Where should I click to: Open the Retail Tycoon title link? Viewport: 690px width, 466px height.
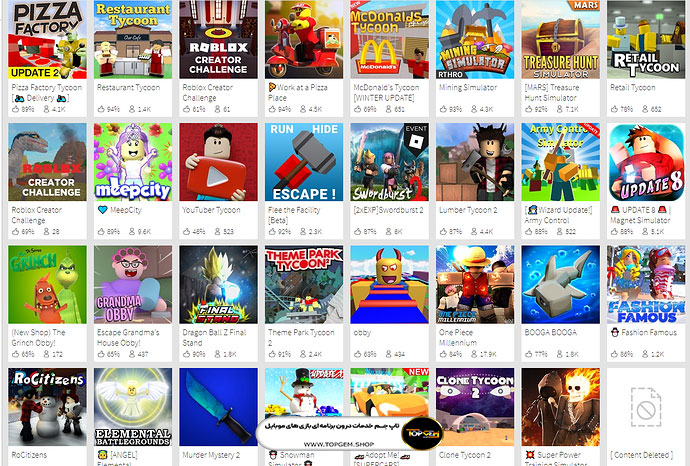[632, 88]
